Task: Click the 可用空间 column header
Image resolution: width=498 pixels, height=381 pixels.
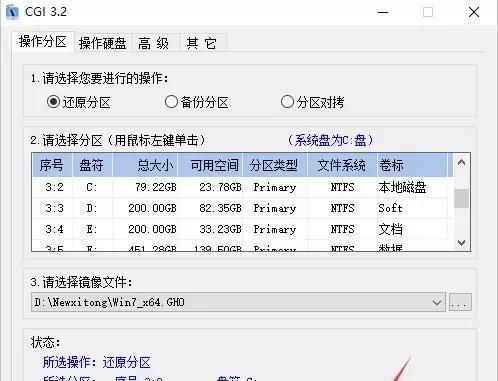Action: point(210,165)
